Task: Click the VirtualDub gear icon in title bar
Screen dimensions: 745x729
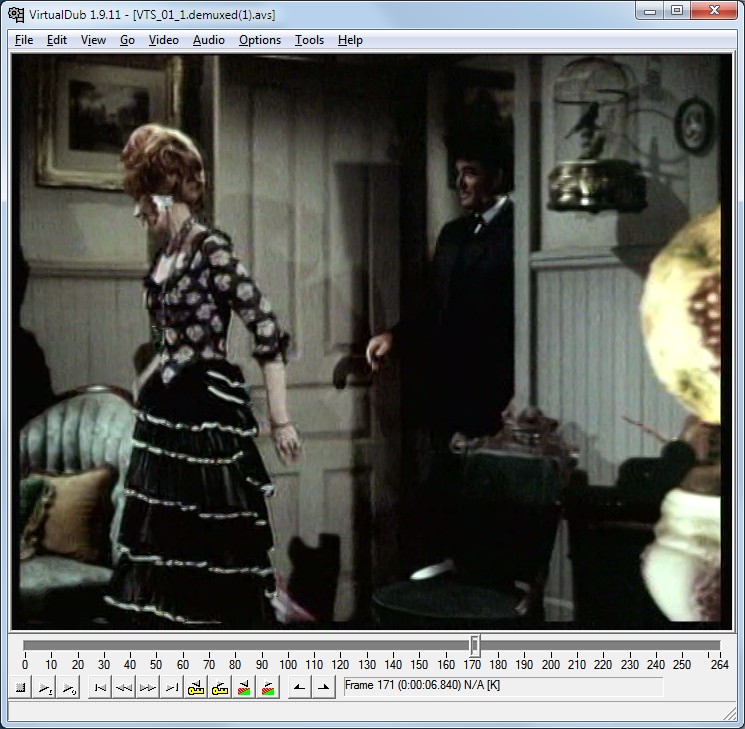Action: tap(16, 14)
